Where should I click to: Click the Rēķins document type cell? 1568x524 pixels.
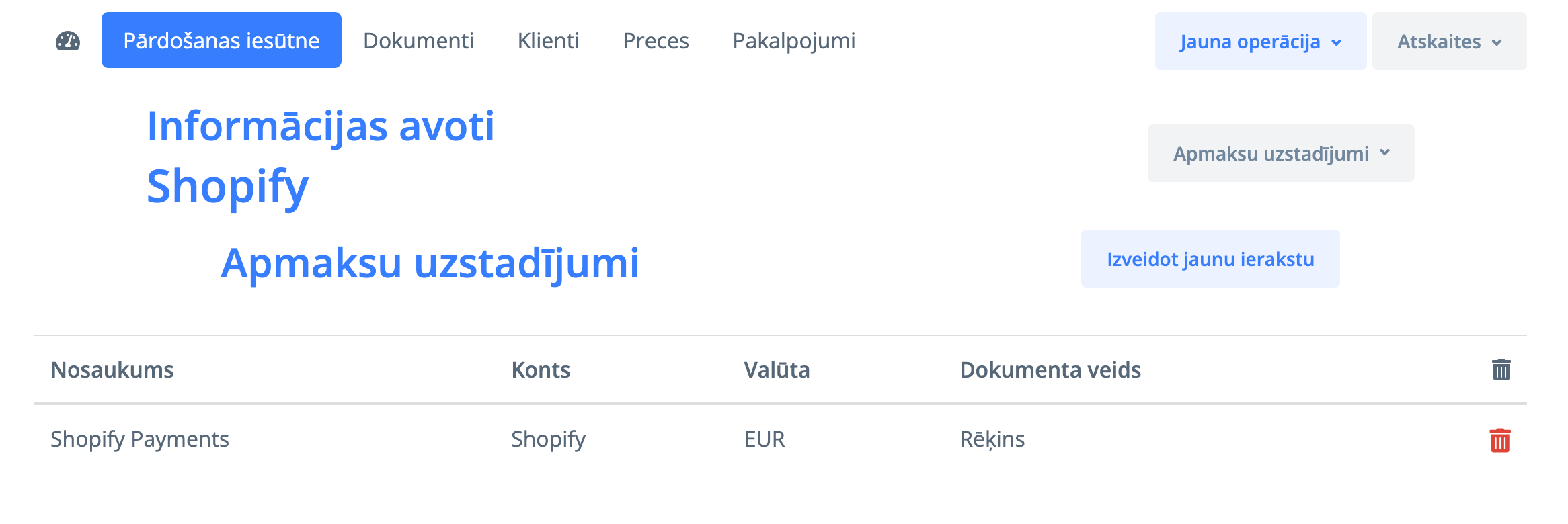pyautogui.click(x=992, y=439)
